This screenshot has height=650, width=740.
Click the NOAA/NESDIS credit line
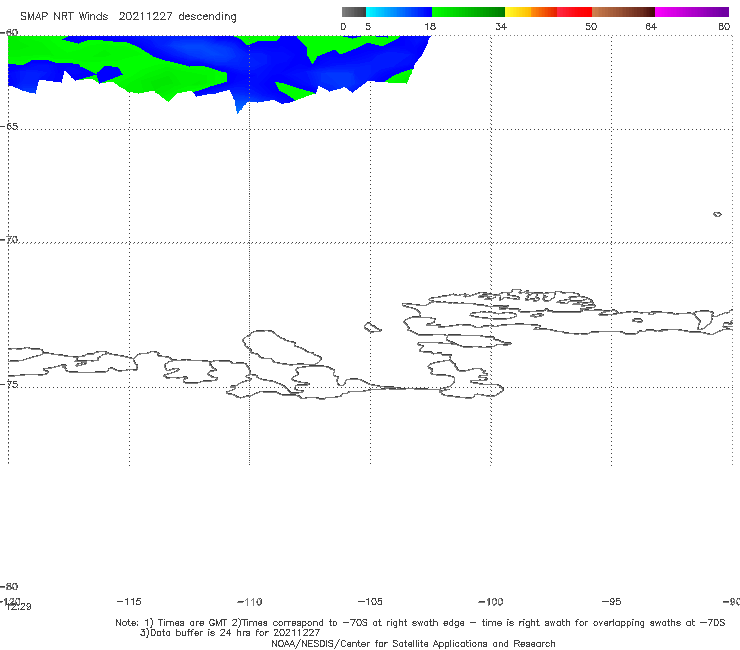point(413,644)
